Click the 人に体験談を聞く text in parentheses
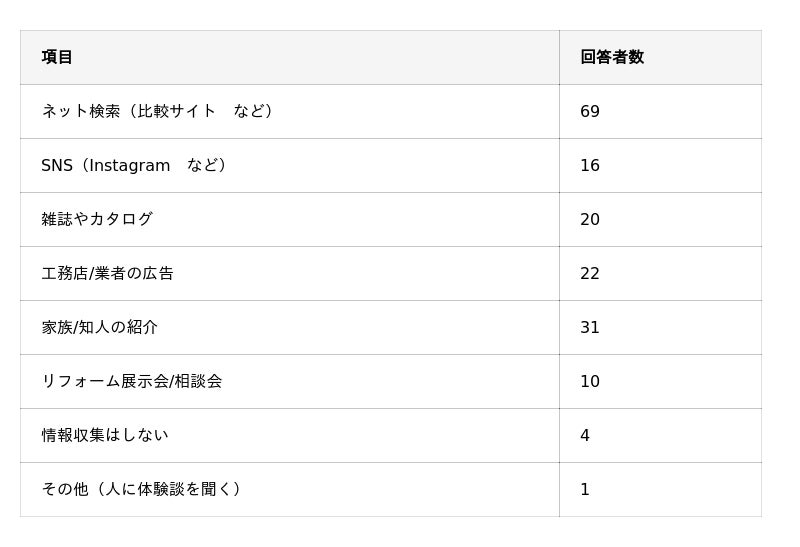This screenshot has width=800, height=547. click(168, 489)
